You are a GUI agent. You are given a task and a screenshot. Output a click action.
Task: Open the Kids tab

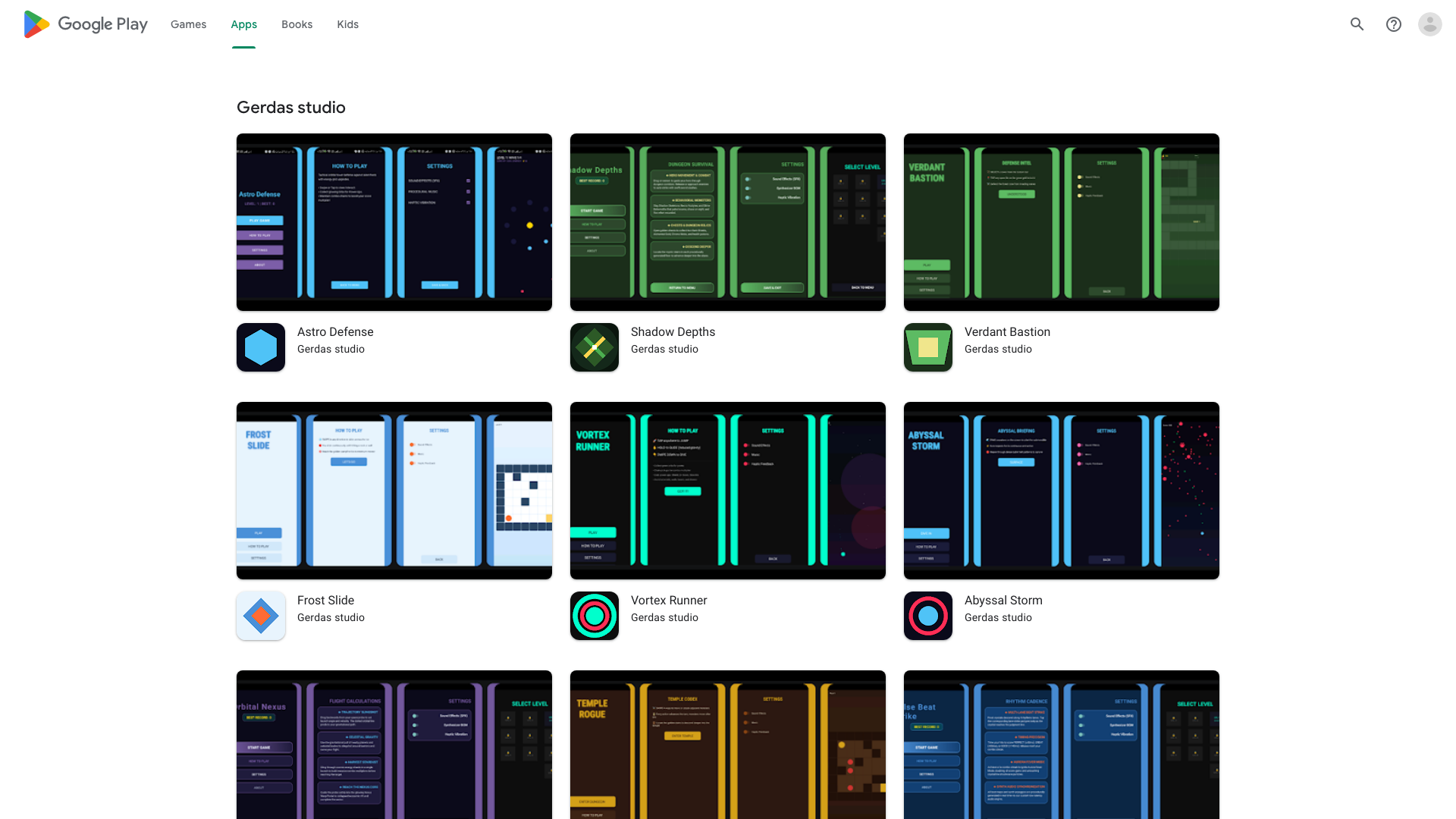[x=348, y=24]
